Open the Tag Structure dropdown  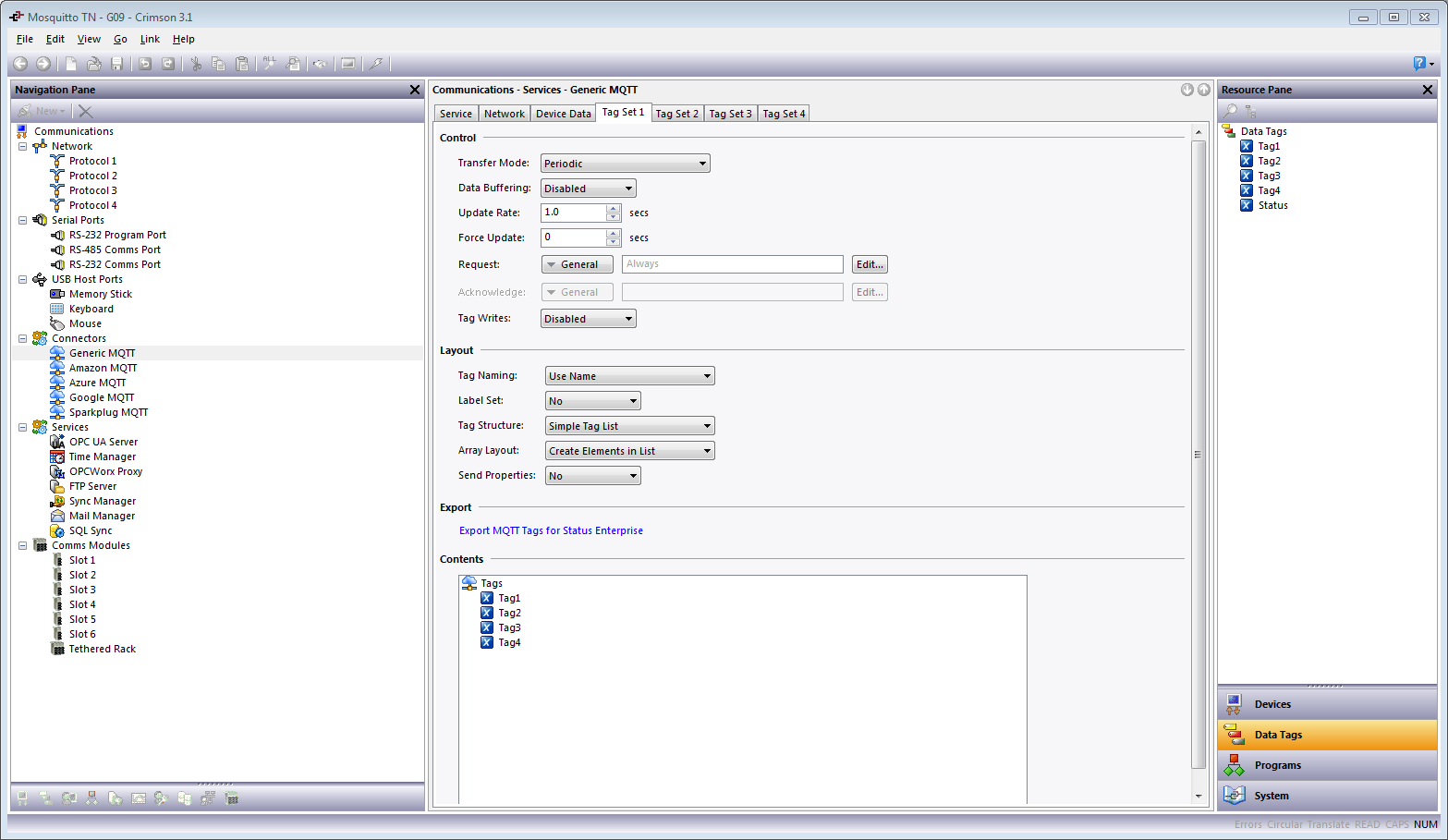(x=630, y=426)
